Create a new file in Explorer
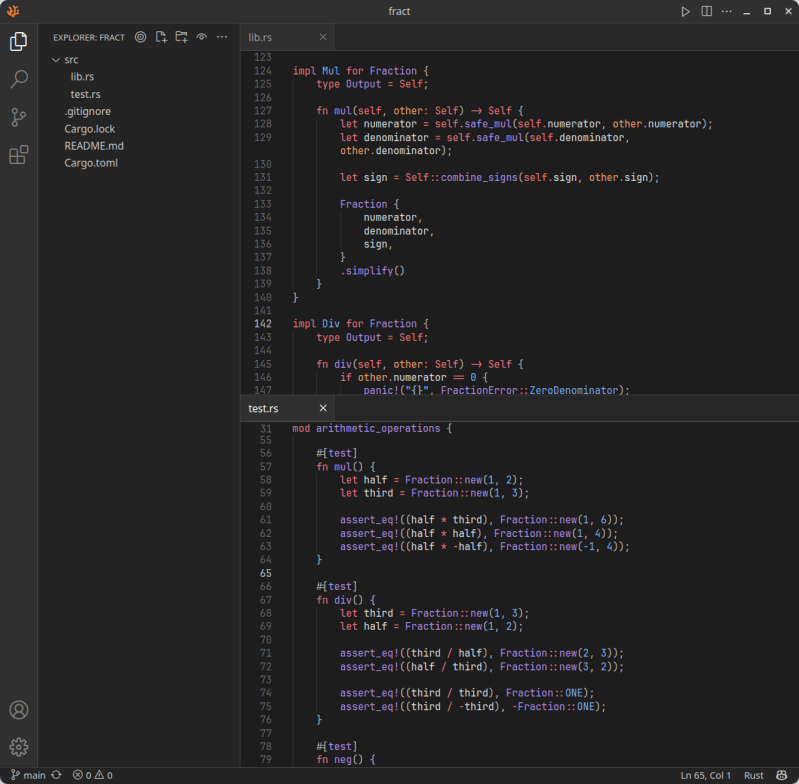Image resolution: width=799 pixels, height=784 pixels. [x=161, y=37]
